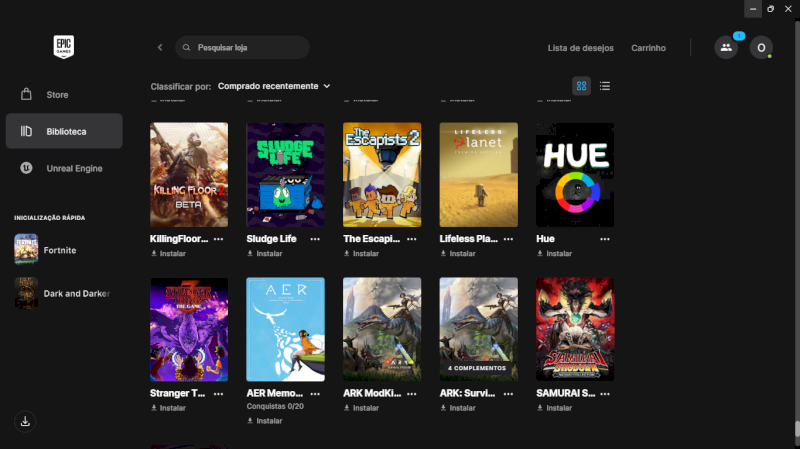Open the SAMURAI SHODOWN cover
The width and height of the screenshot is (800, 449).
tap(575, 330)
